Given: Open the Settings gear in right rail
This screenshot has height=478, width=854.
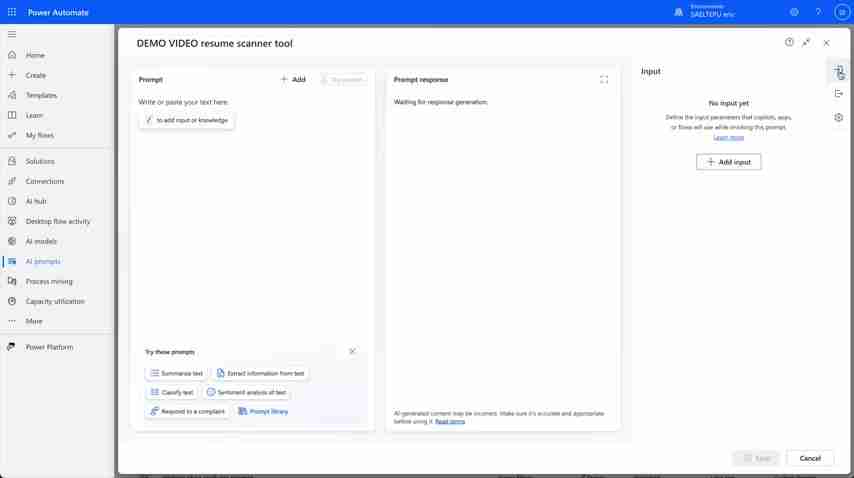Looking at the screenshot, I should [x=839, y=118].
